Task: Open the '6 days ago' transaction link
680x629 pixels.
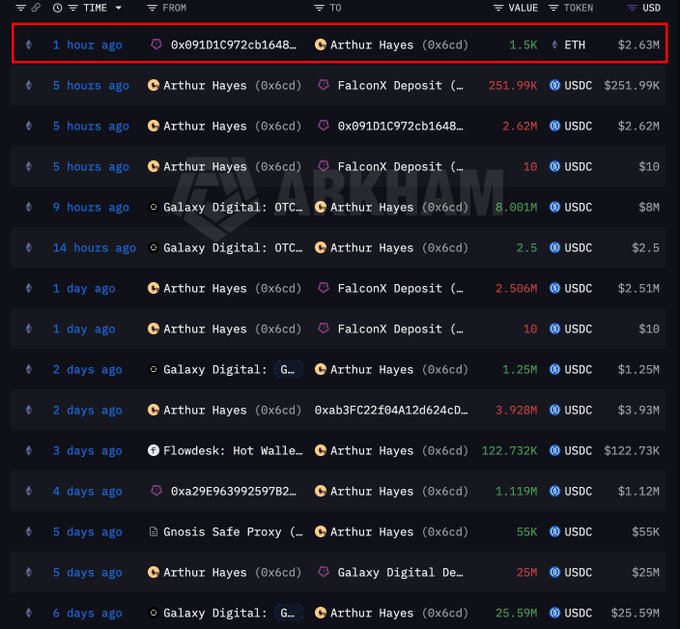Action: (x=87, y=613)
